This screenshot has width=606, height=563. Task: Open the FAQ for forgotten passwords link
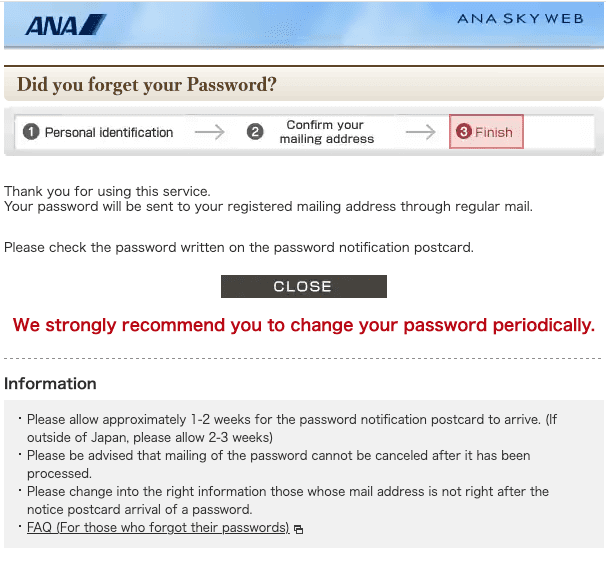coord(158,528)
